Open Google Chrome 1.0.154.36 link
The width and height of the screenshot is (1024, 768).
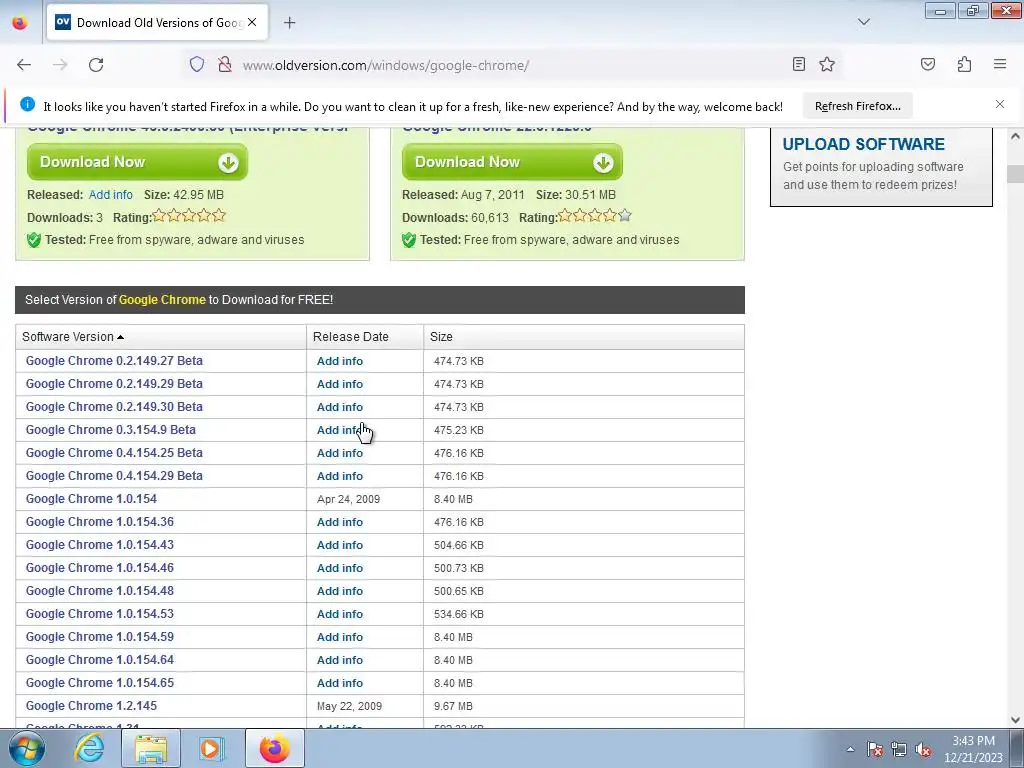tap(99, 521)
